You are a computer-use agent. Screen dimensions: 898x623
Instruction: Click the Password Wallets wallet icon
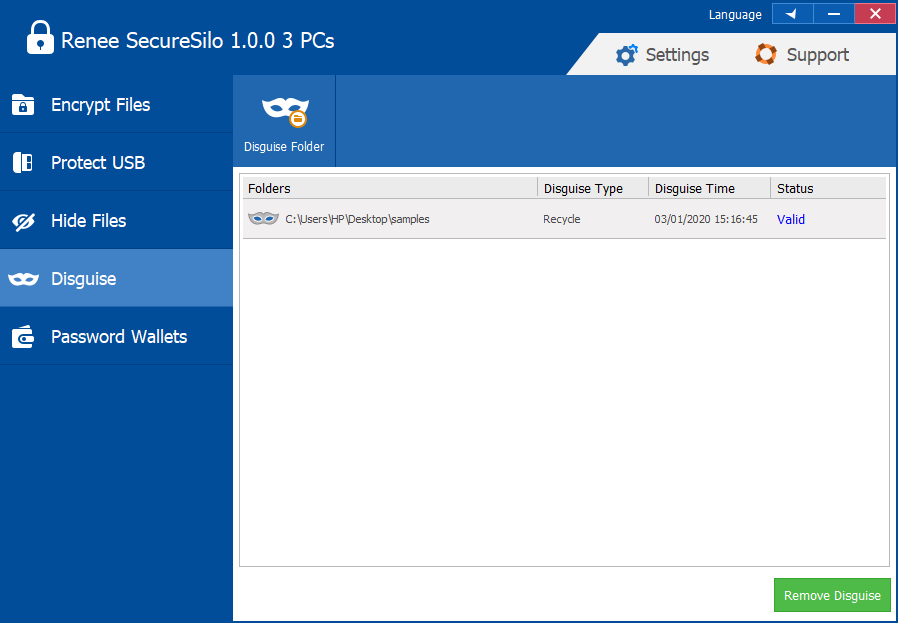pos(23,337)
